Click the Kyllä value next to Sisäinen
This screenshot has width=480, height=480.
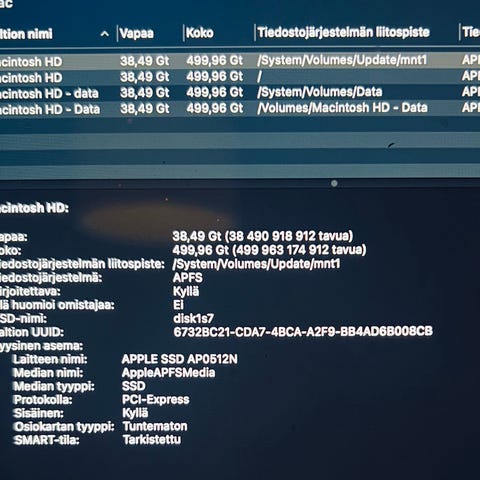(x=135, y=413)
